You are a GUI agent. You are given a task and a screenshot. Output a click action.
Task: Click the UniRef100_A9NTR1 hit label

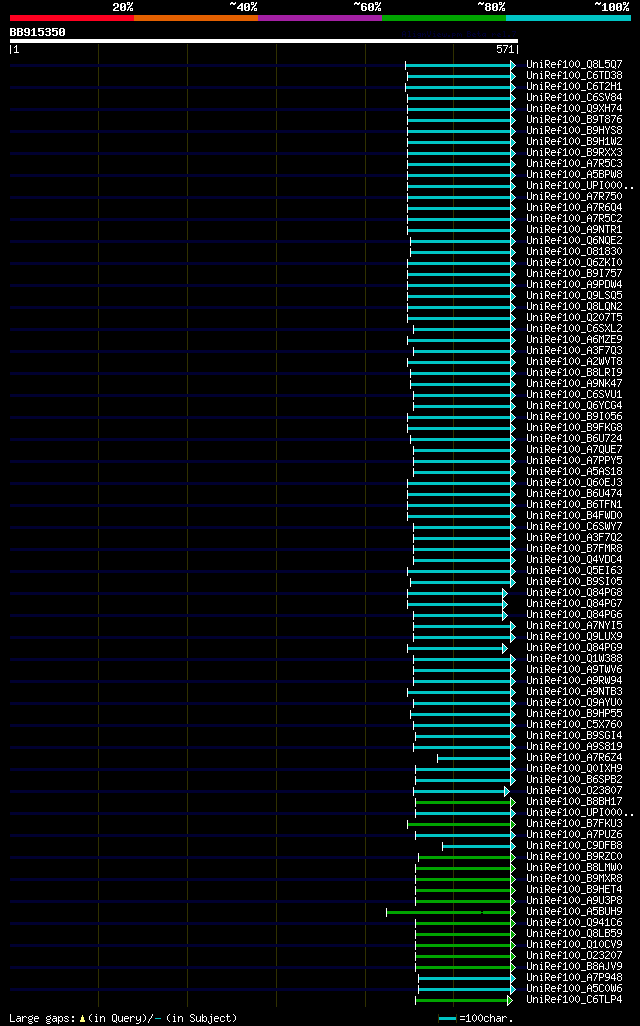click(575, 230)
